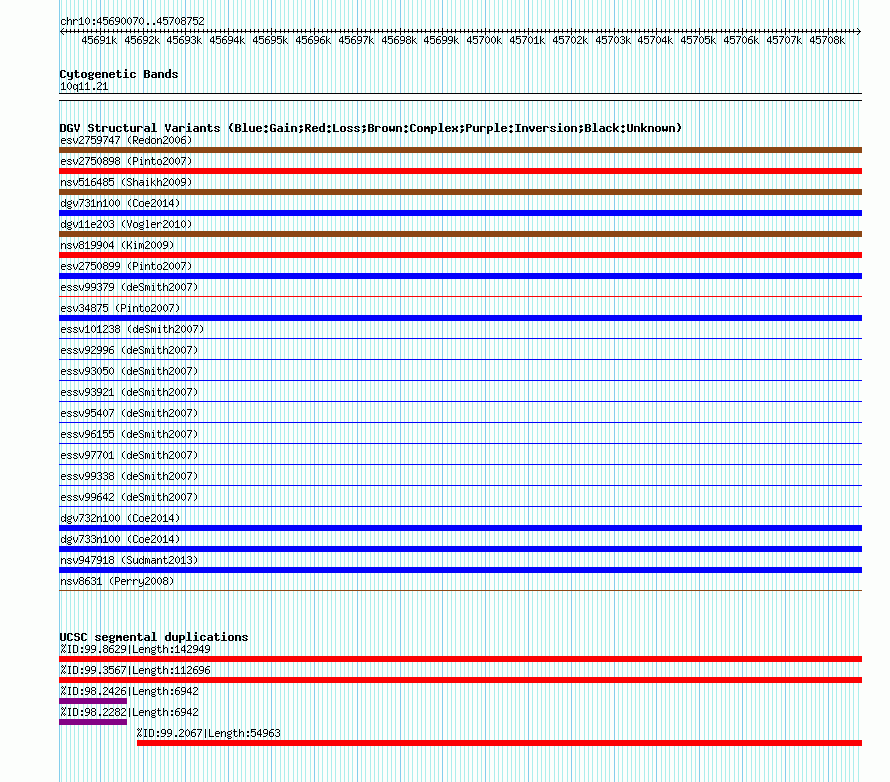
Task: Select the red bar under %ID:99.8629 duplication
Action: (460, 659)
